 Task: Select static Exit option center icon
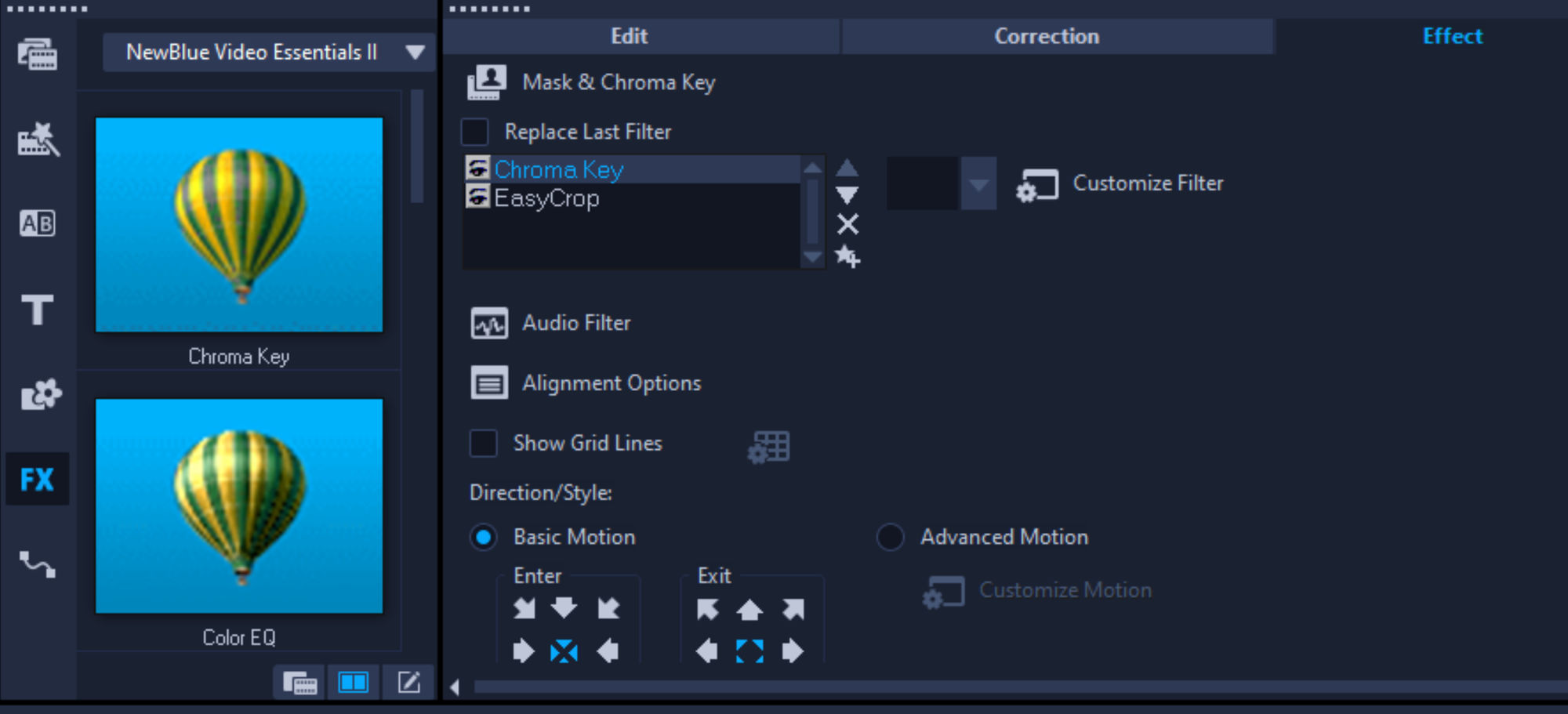(750, 651)
